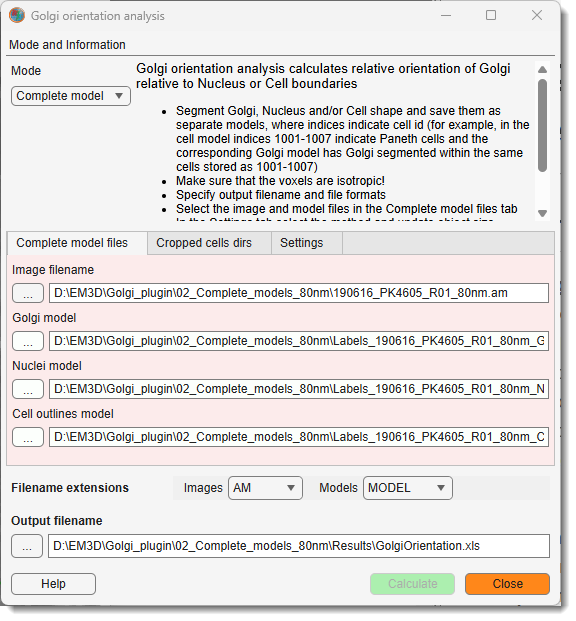The height and width of the screenshot is (621, 576).
Task: Browse for Output filename with the ... button
Action: (27, 547)
